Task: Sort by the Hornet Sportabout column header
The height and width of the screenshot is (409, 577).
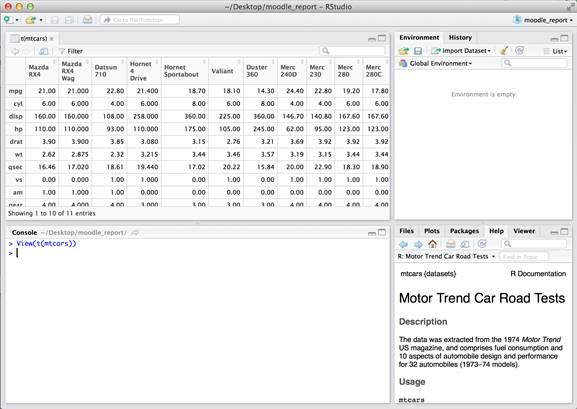Action: tap(185, 71)
